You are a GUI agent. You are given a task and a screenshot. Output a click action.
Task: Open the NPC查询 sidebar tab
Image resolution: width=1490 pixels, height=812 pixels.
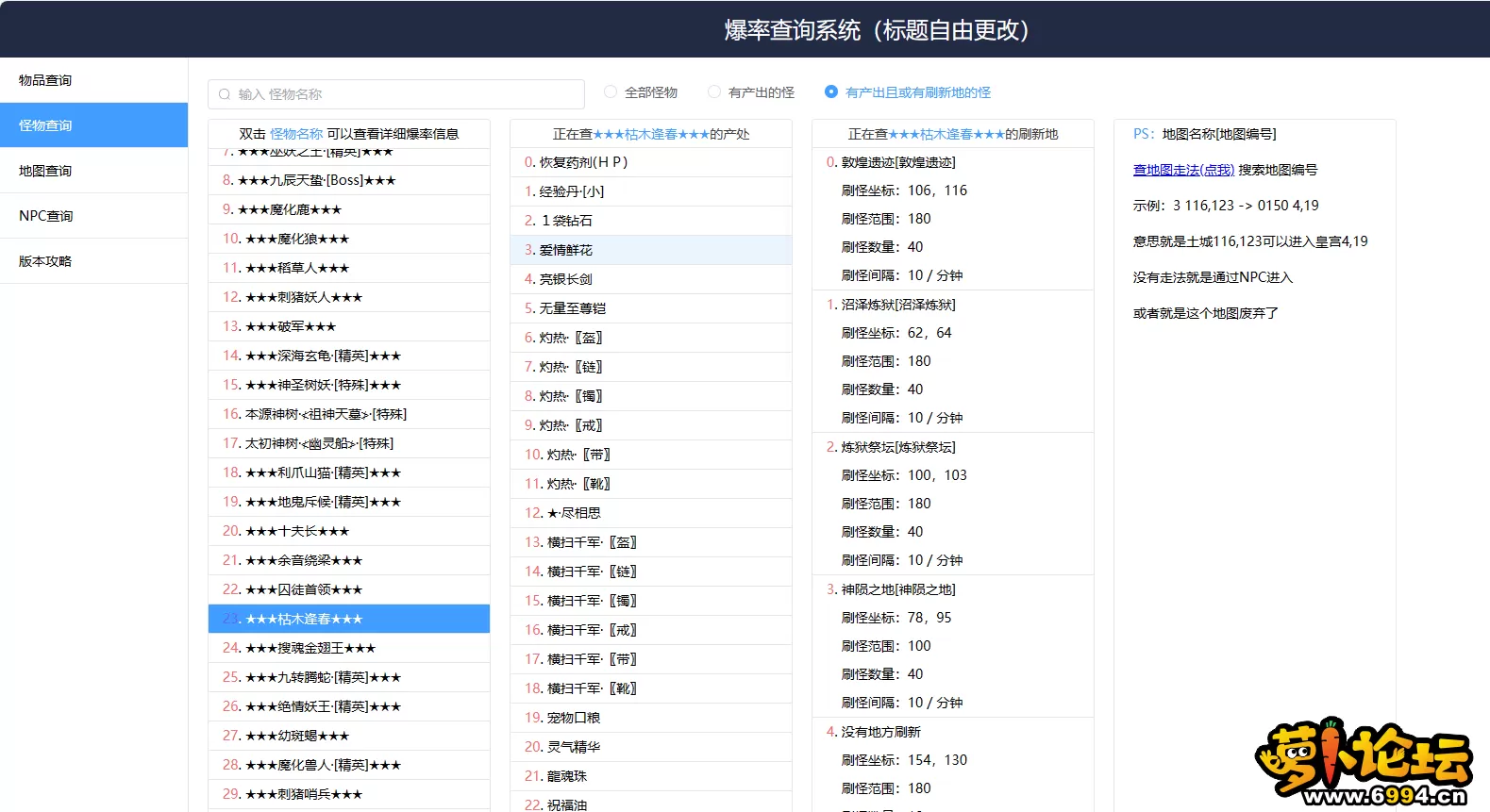(93, 216)
